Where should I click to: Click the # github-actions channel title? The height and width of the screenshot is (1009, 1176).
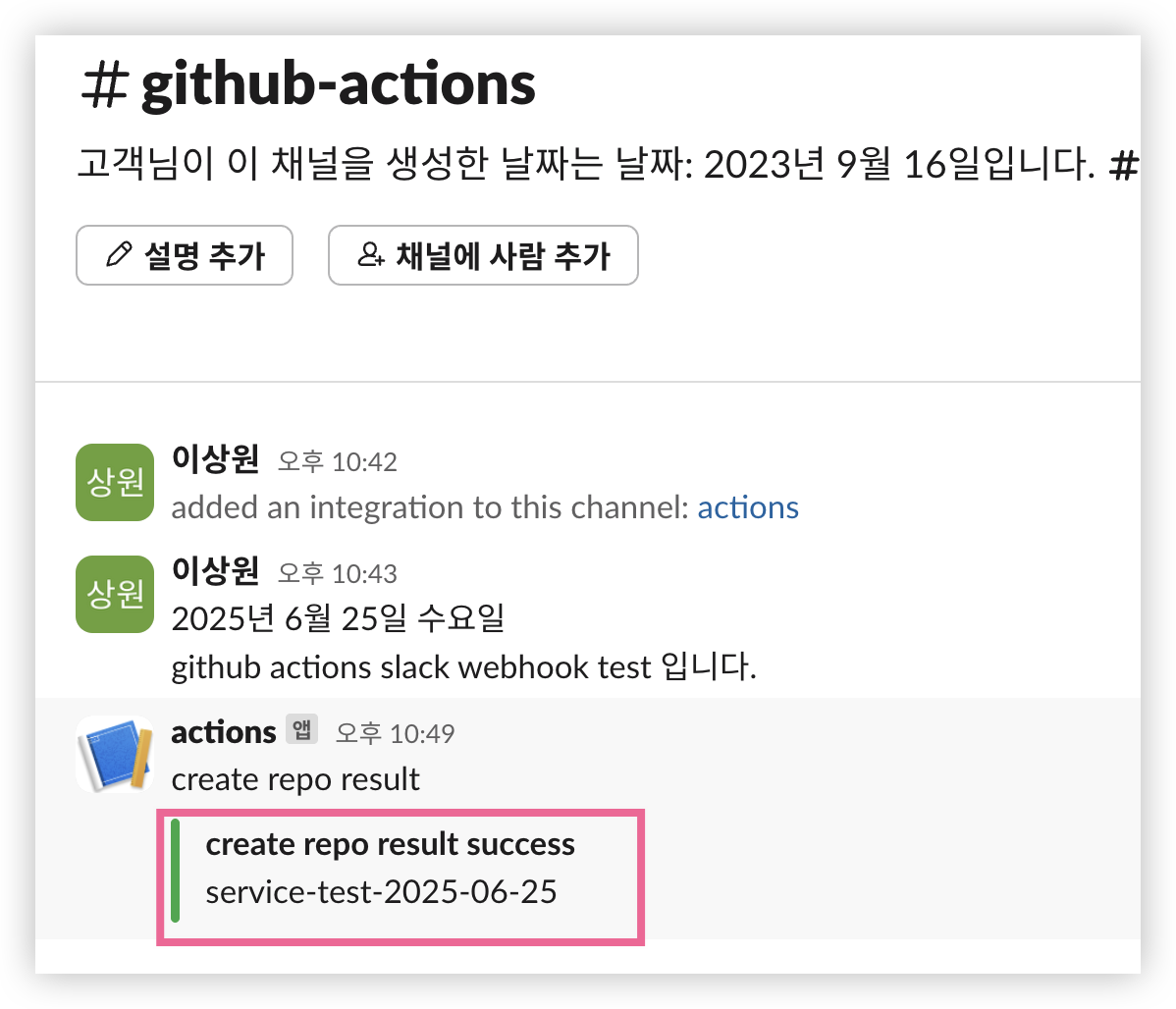(308, 84)
